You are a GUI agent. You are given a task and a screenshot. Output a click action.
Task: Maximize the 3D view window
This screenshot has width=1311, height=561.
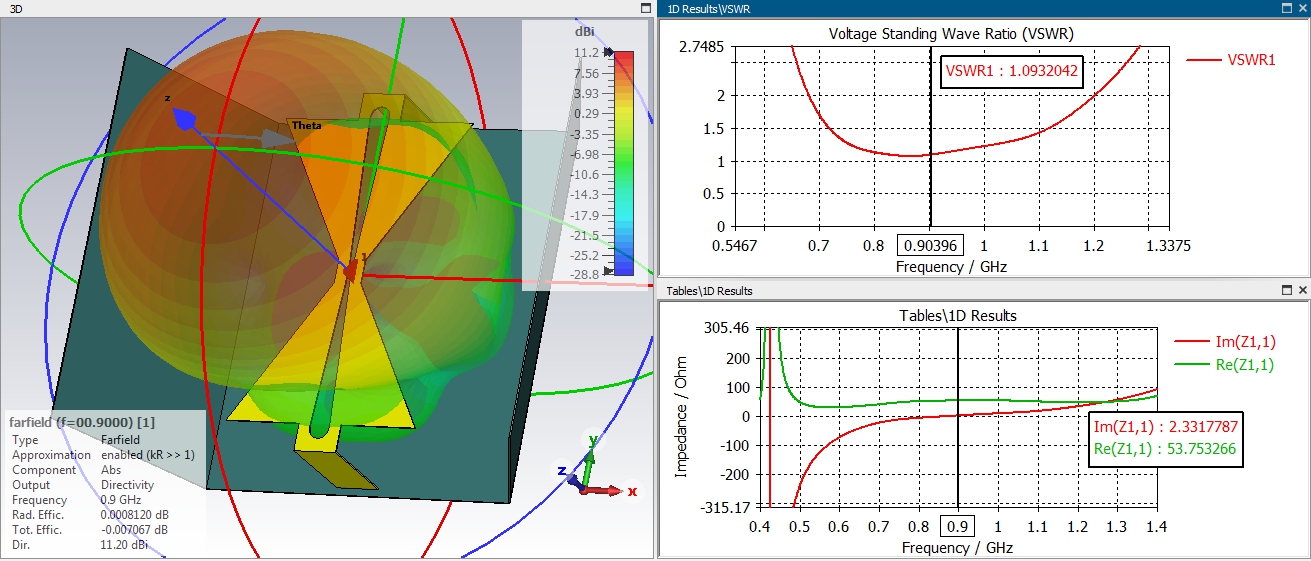point(646,8)
